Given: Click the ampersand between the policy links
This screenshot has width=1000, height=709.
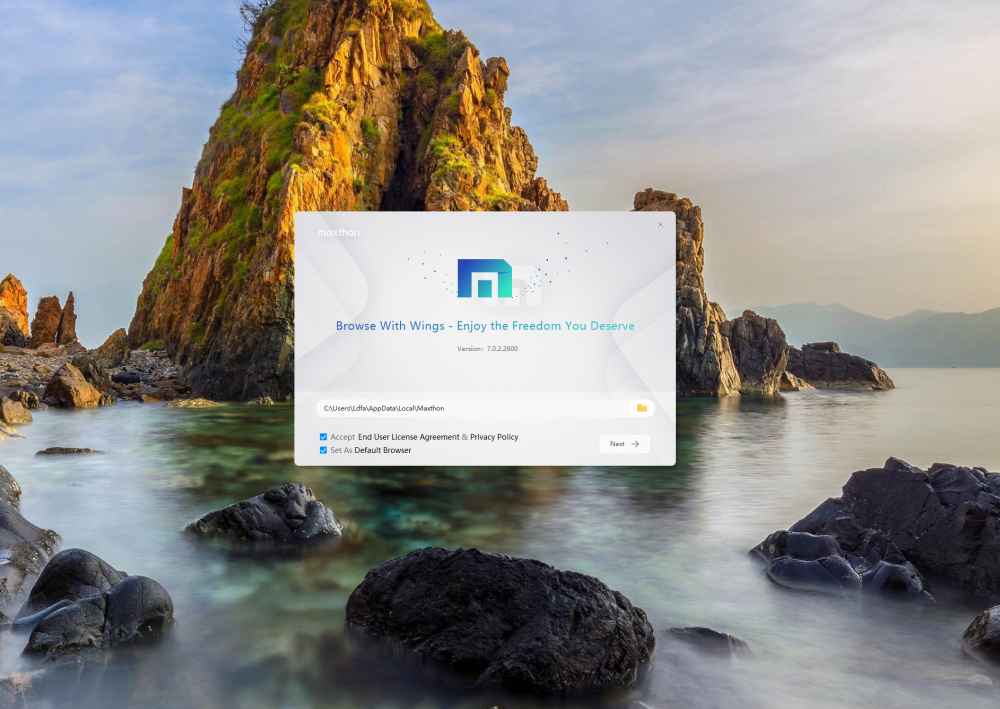Looking at the screenshot, I should click(464, 437).
